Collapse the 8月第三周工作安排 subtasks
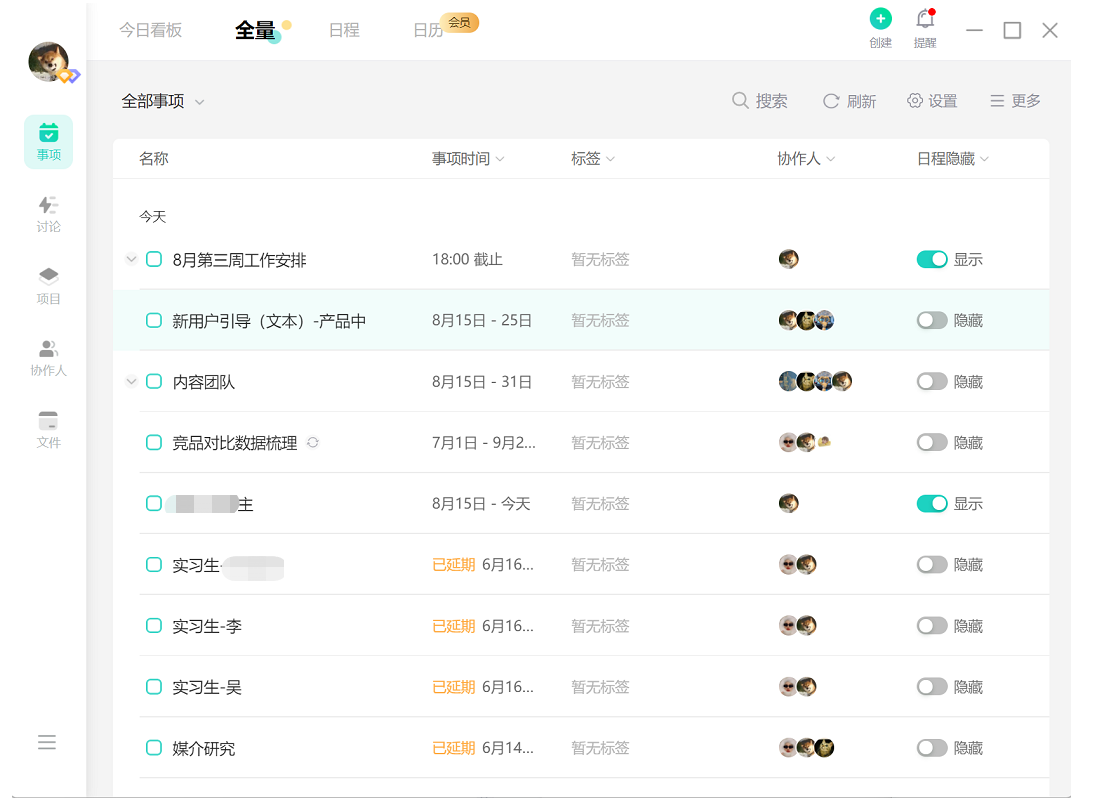This screenshot has width=1094, height=807. pyautogui.click(x=131, y=260)
